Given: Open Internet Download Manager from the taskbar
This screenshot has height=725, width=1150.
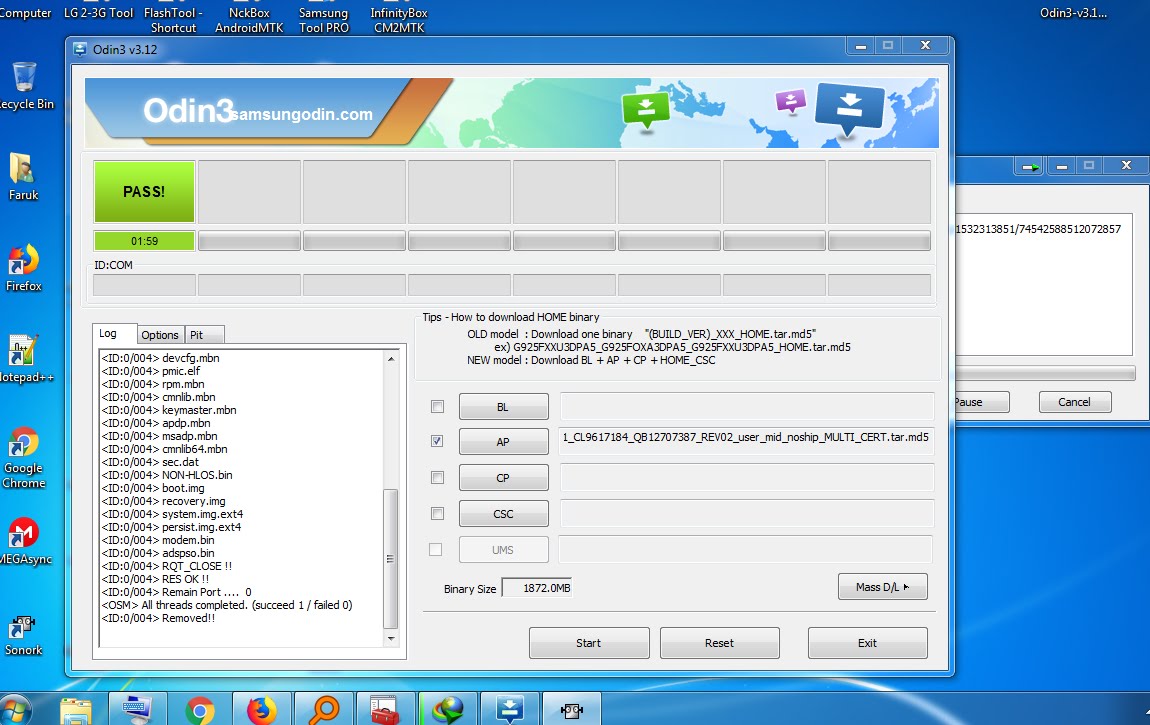Looking at the screenshot, I should point(448,709).
